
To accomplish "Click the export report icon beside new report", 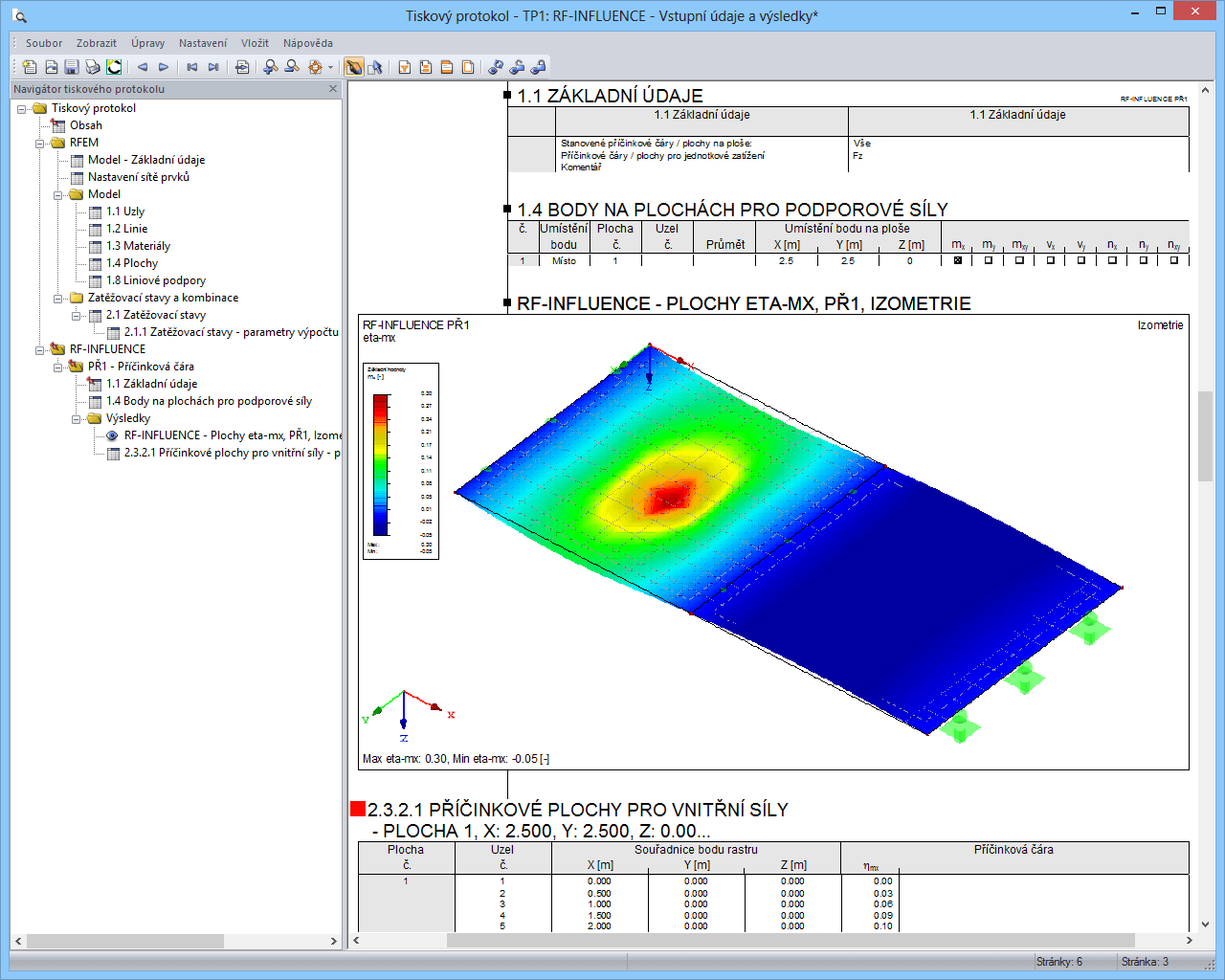I will [x=51, y=67].
